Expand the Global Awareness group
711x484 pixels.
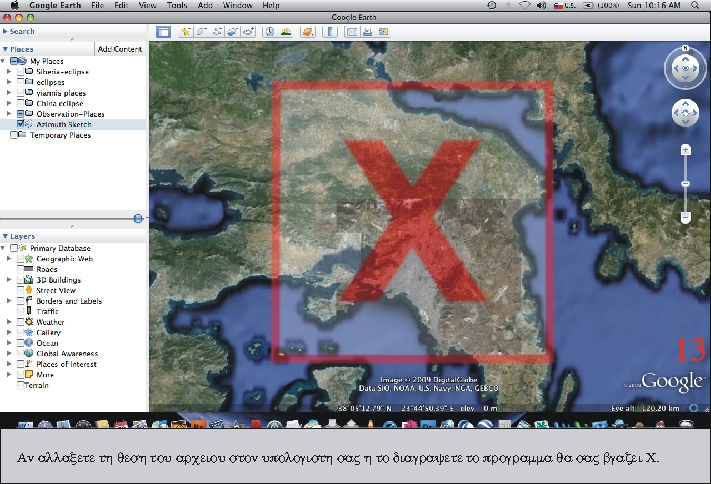9,353
